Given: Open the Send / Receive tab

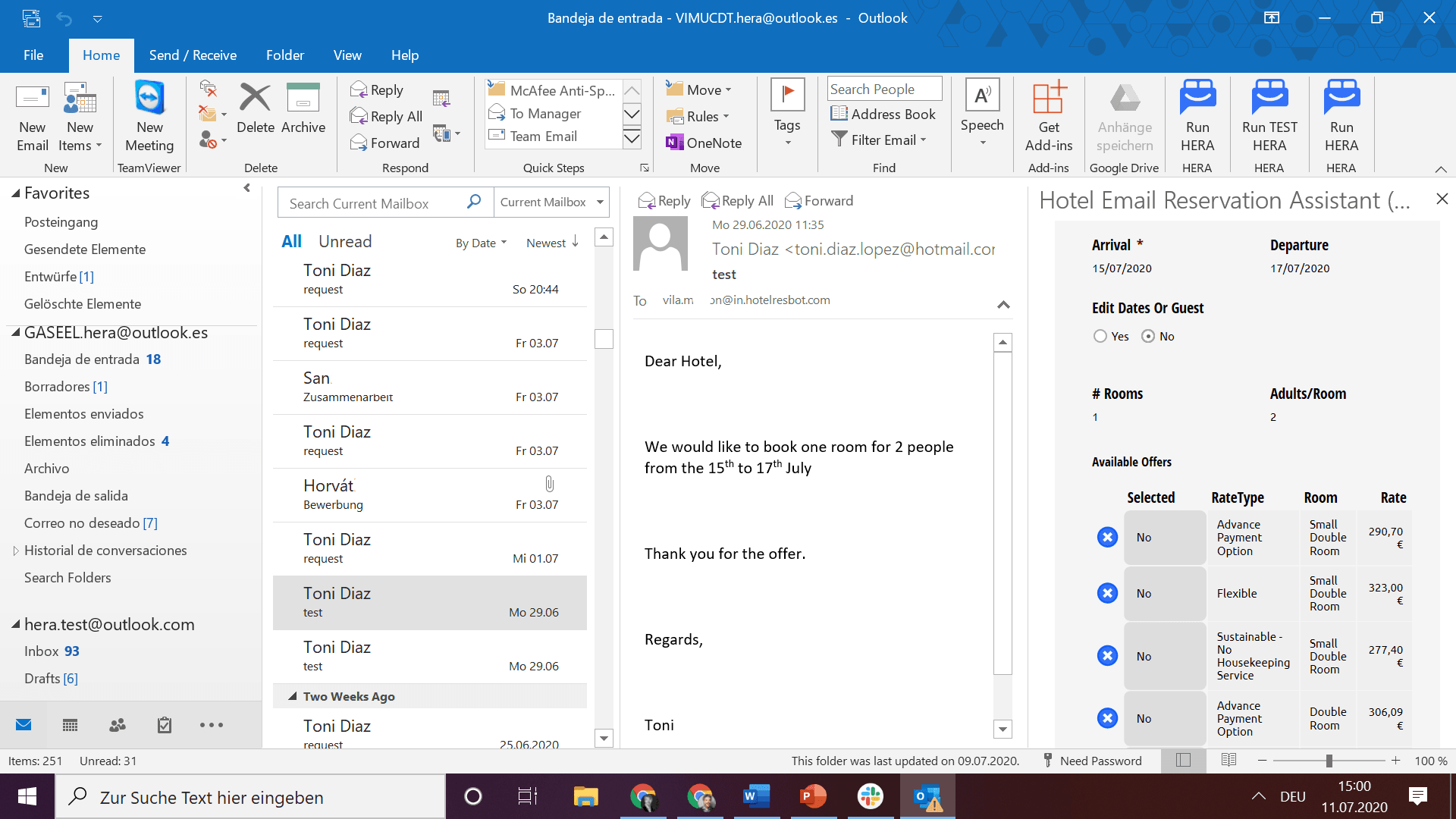Looking at the screenshot, I should (193, 55).
